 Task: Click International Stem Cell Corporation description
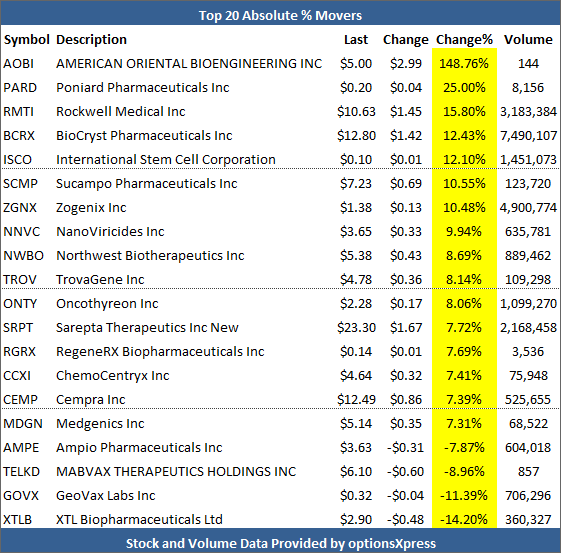pos(166,160)
